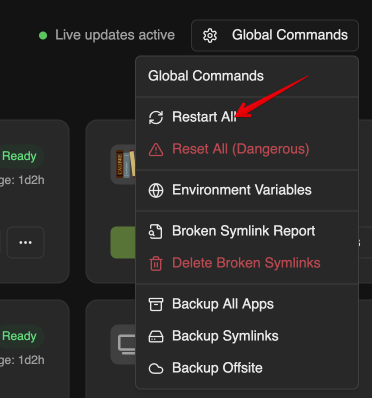Click the cloud icon beside Backup Offsite
372x398 pixels.
pyautogui.click(x=156, y=369)
